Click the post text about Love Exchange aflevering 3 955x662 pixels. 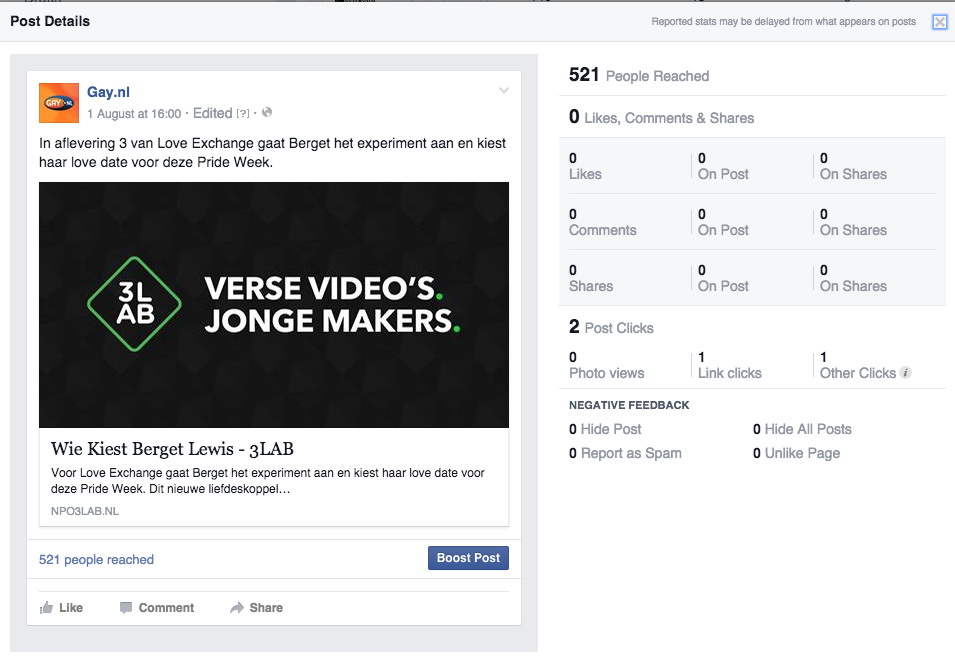272,153
